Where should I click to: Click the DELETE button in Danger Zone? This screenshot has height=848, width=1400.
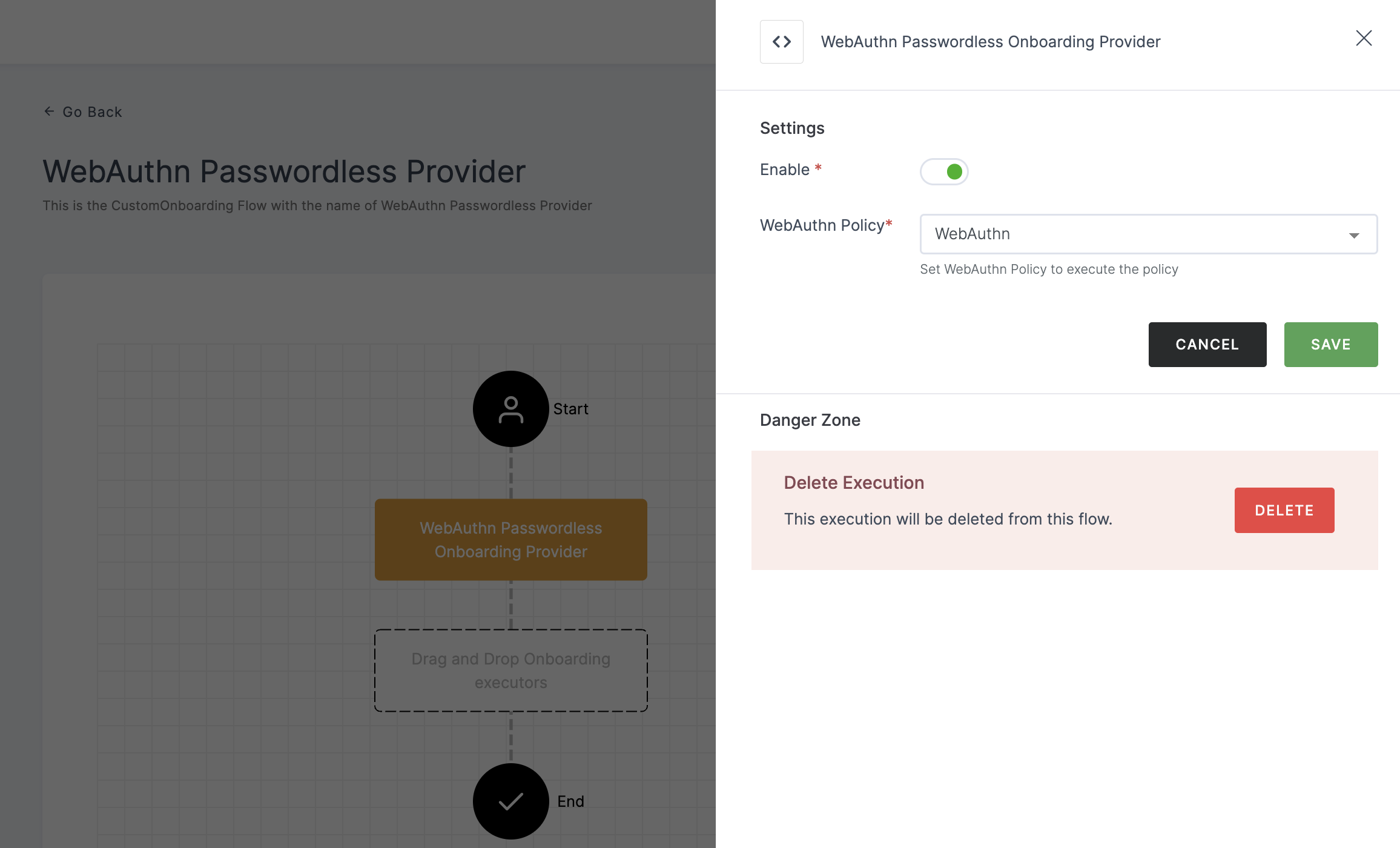coord(1285,510)
